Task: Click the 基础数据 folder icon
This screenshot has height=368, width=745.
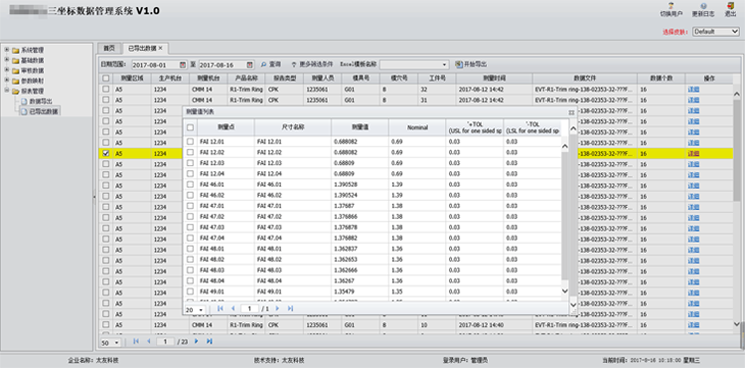Action: point(16,60)
